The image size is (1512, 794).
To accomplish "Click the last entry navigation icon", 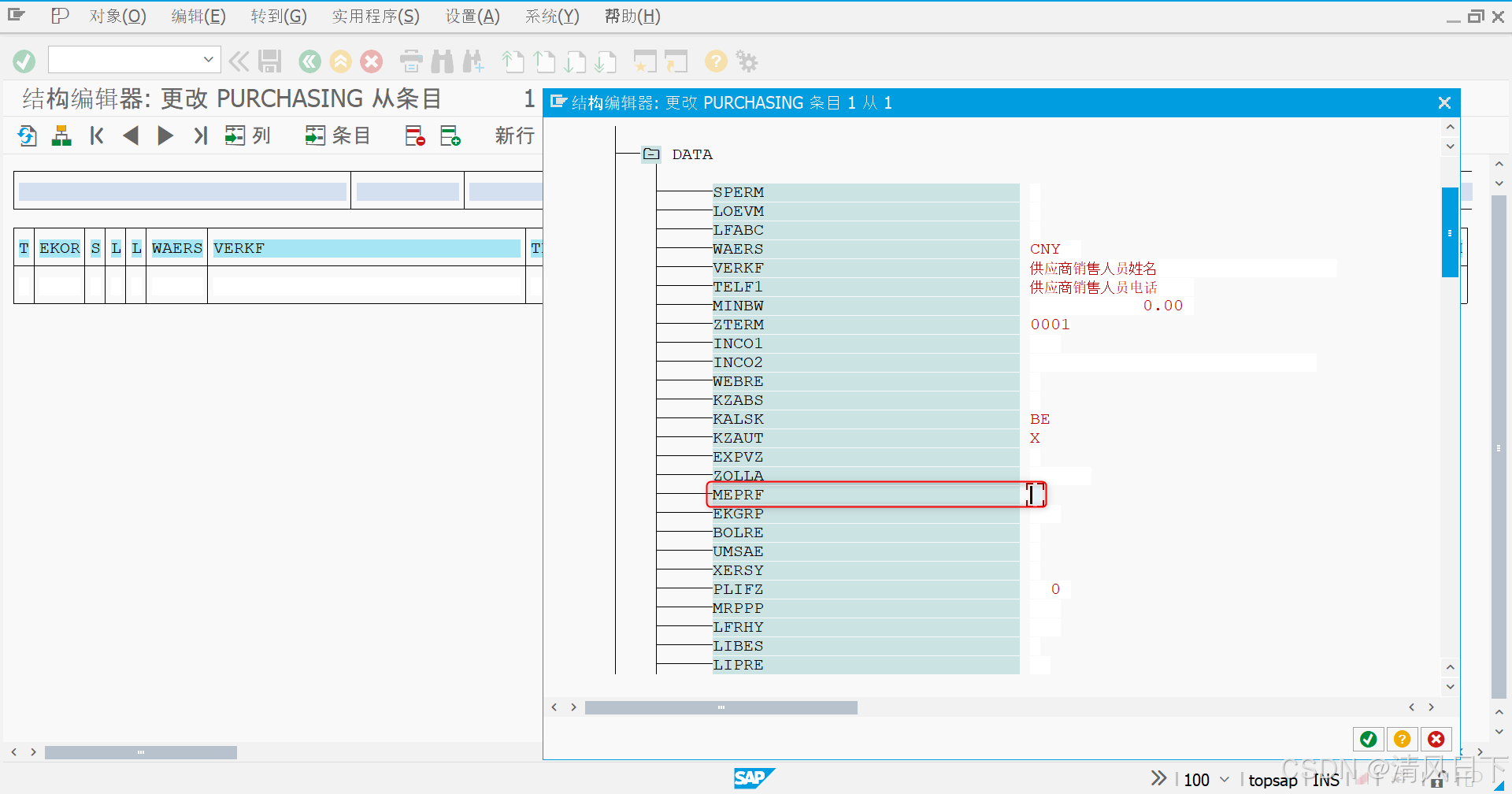I will coord(201,136).
